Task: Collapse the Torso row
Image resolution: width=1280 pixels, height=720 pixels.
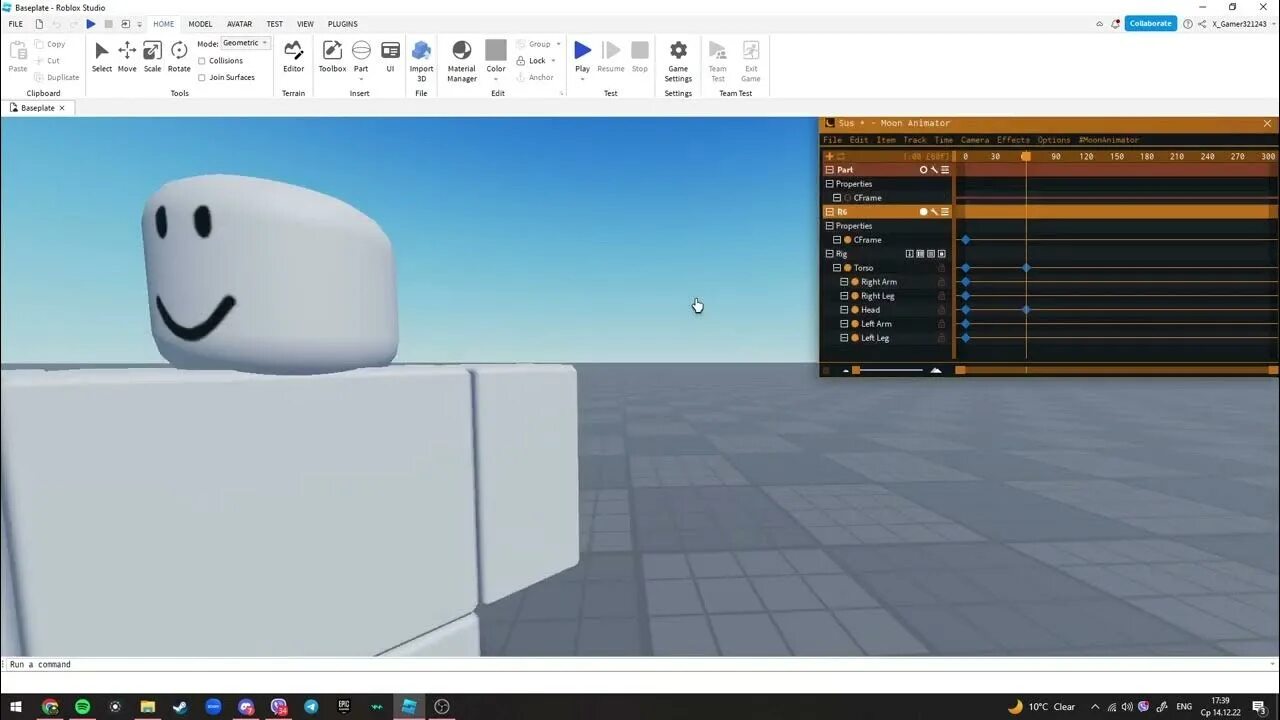Action: click(837, 268)
